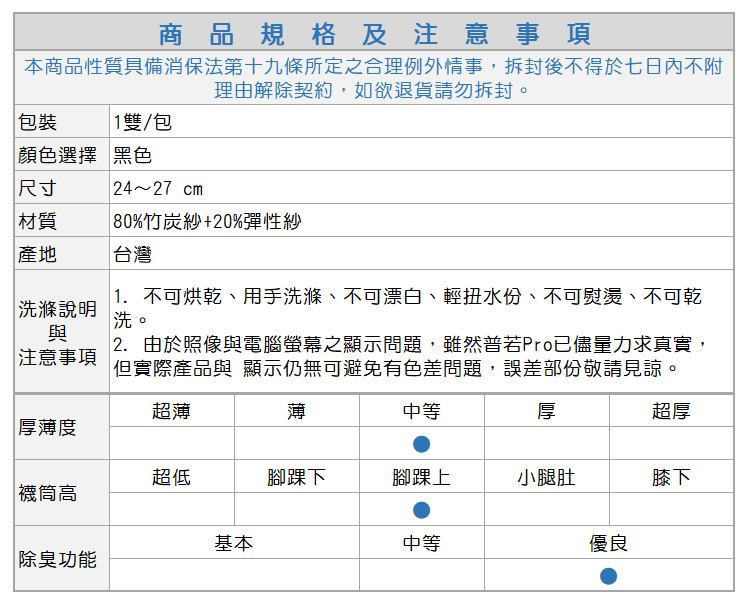Select the 小腿肚 sock height label
750x604 pixels.
click(x=546, y=477)
